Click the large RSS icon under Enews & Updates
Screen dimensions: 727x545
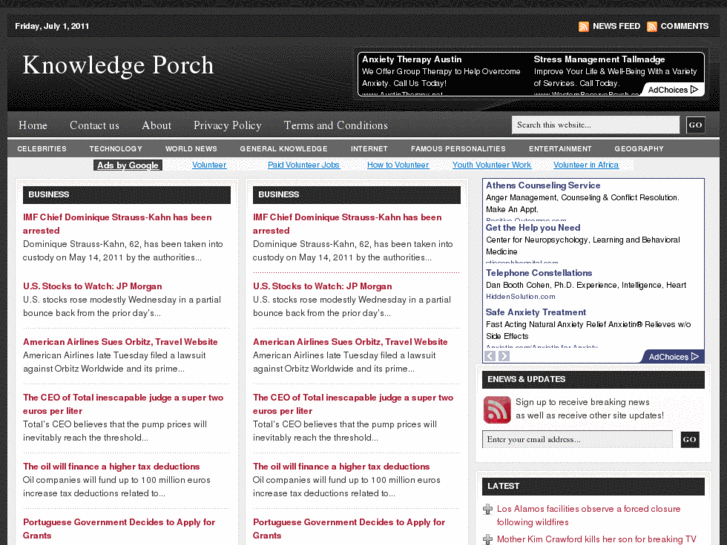[497, 409]
